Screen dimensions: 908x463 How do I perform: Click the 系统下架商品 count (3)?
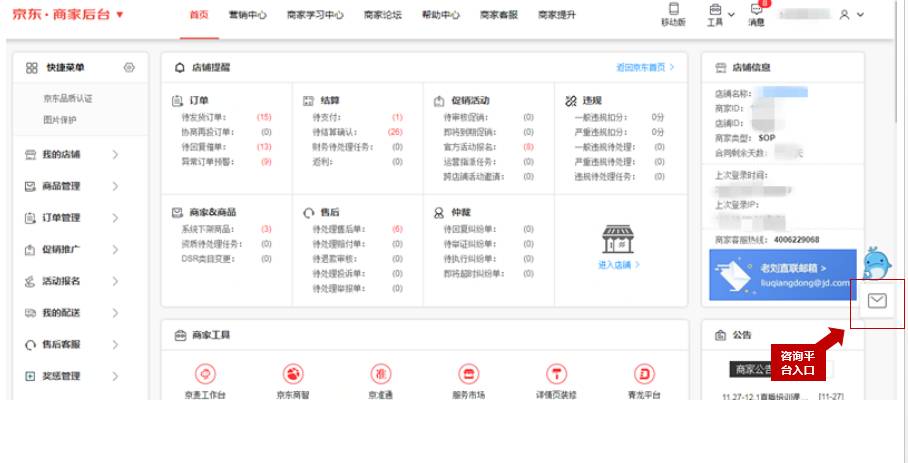tap(266, 229)
